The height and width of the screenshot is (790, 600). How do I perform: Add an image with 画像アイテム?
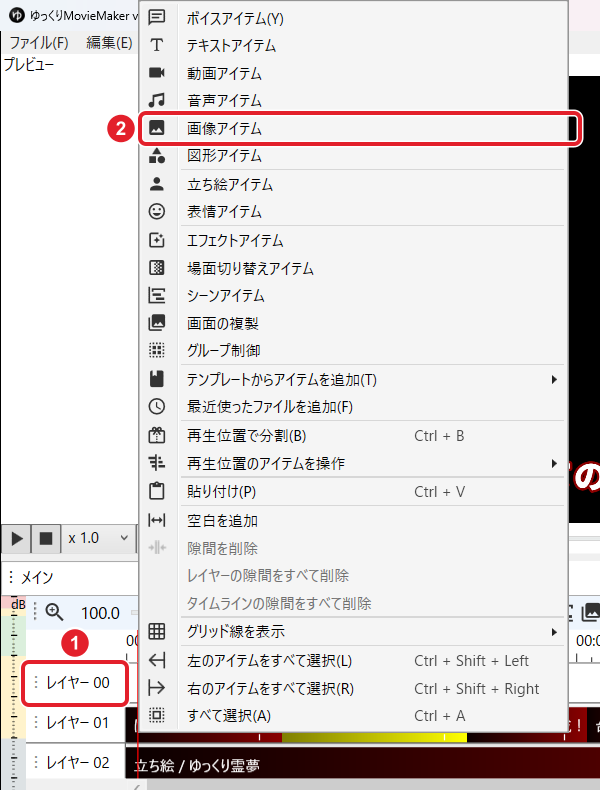coord(353,128)
